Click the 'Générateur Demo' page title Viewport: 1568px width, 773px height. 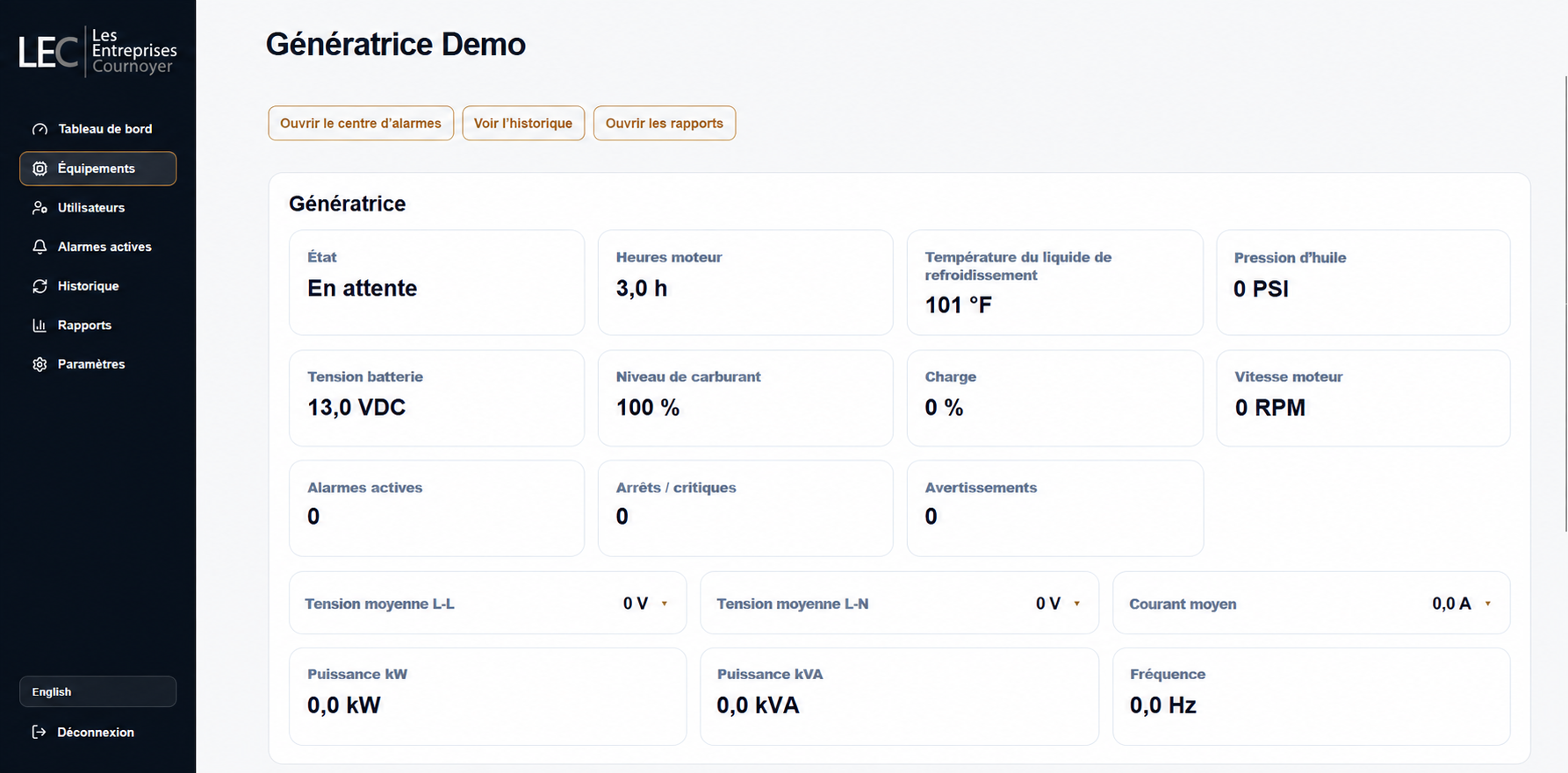pos(396,44)
